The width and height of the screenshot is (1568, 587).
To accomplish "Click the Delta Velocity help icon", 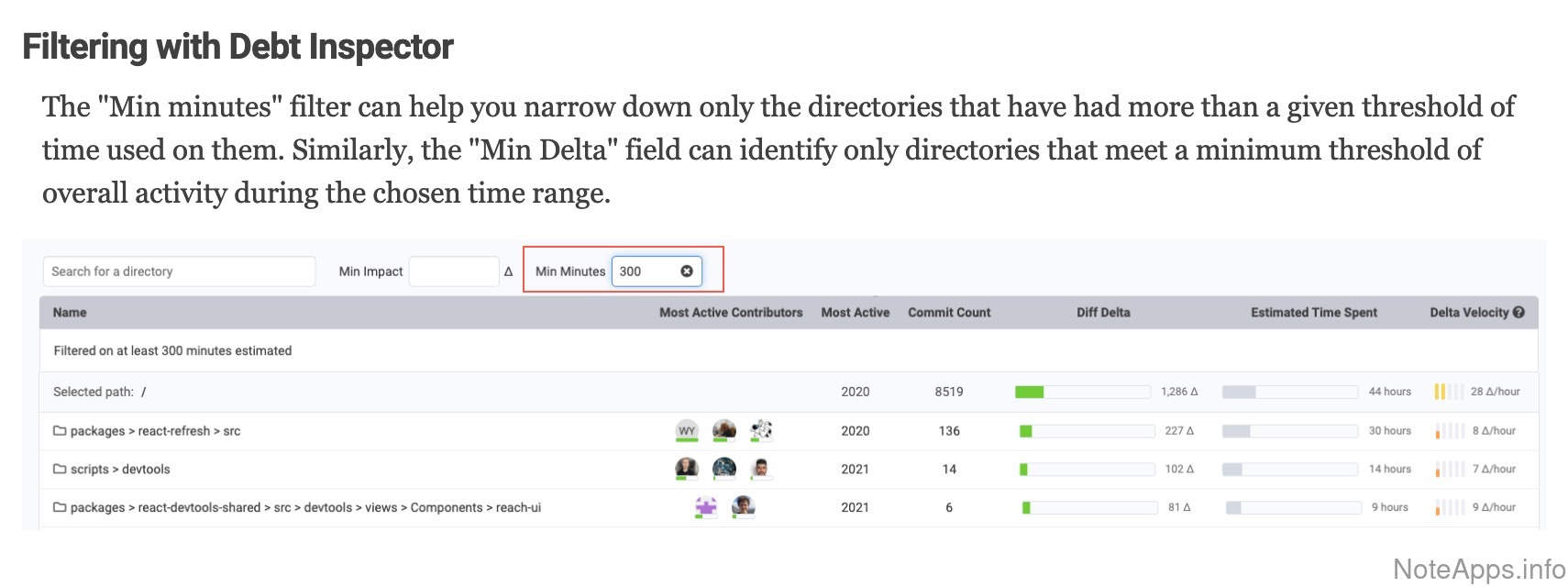I will coord(1518,313).
